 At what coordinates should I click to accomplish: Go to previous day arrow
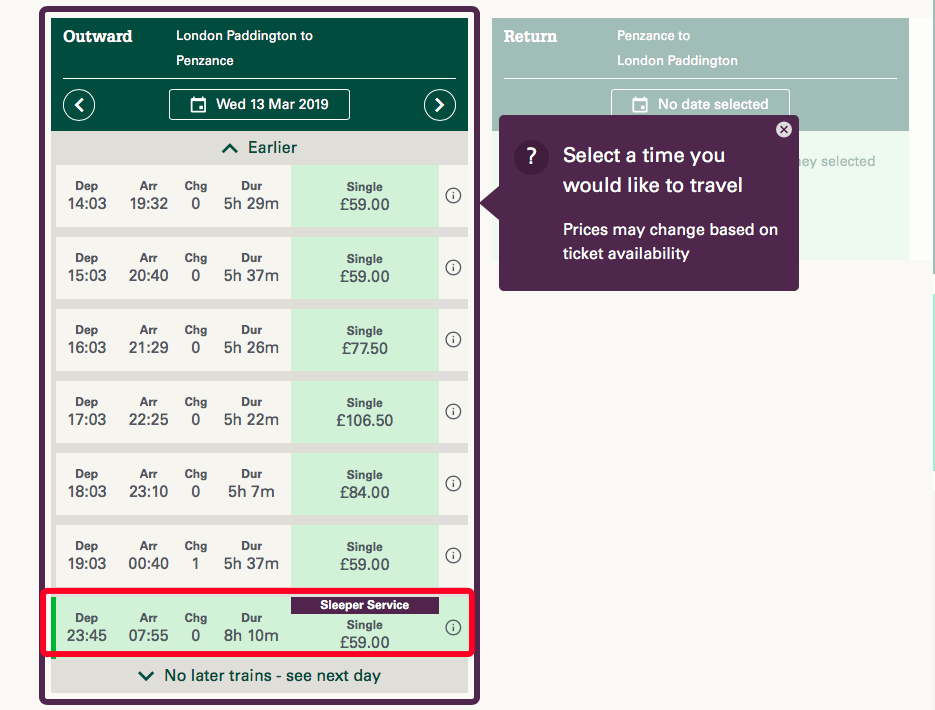pyautogui.click(x=79, y=105)
